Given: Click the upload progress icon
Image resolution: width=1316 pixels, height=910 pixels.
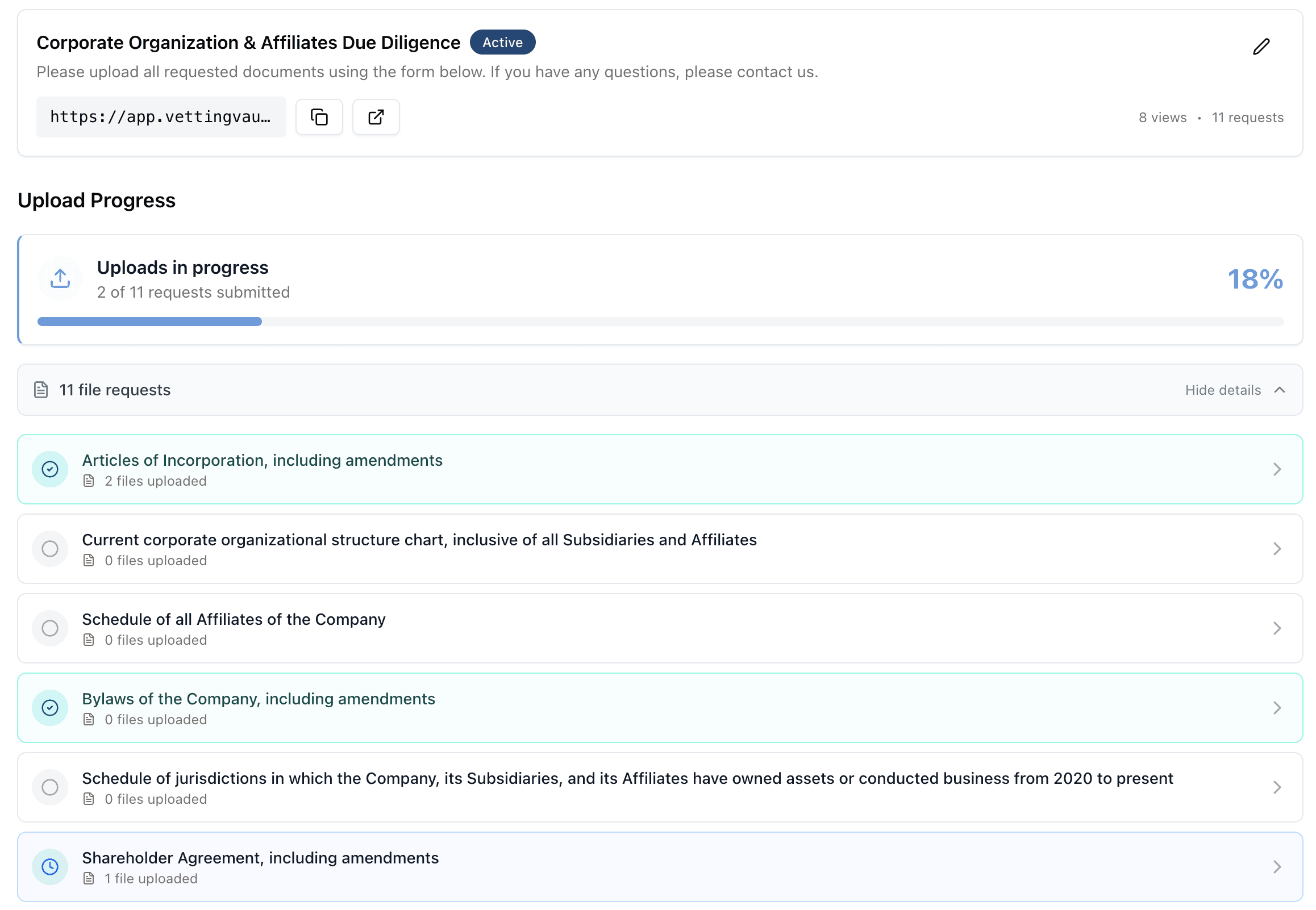Looking at the screenshot, I should pos(59,278).
